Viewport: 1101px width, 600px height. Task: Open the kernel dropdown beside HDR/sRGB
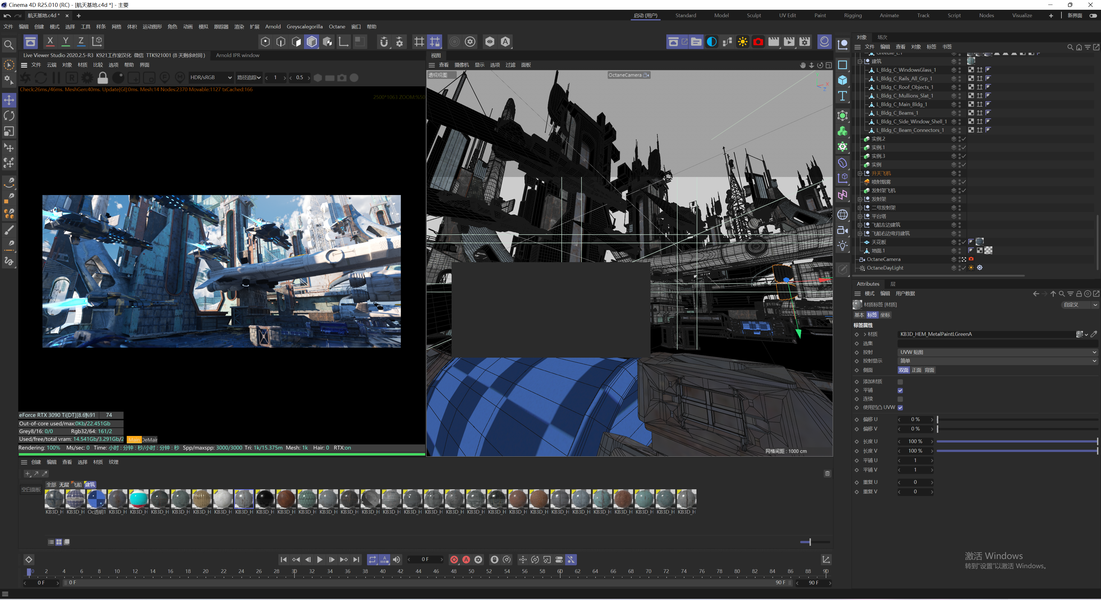(249, 77)
